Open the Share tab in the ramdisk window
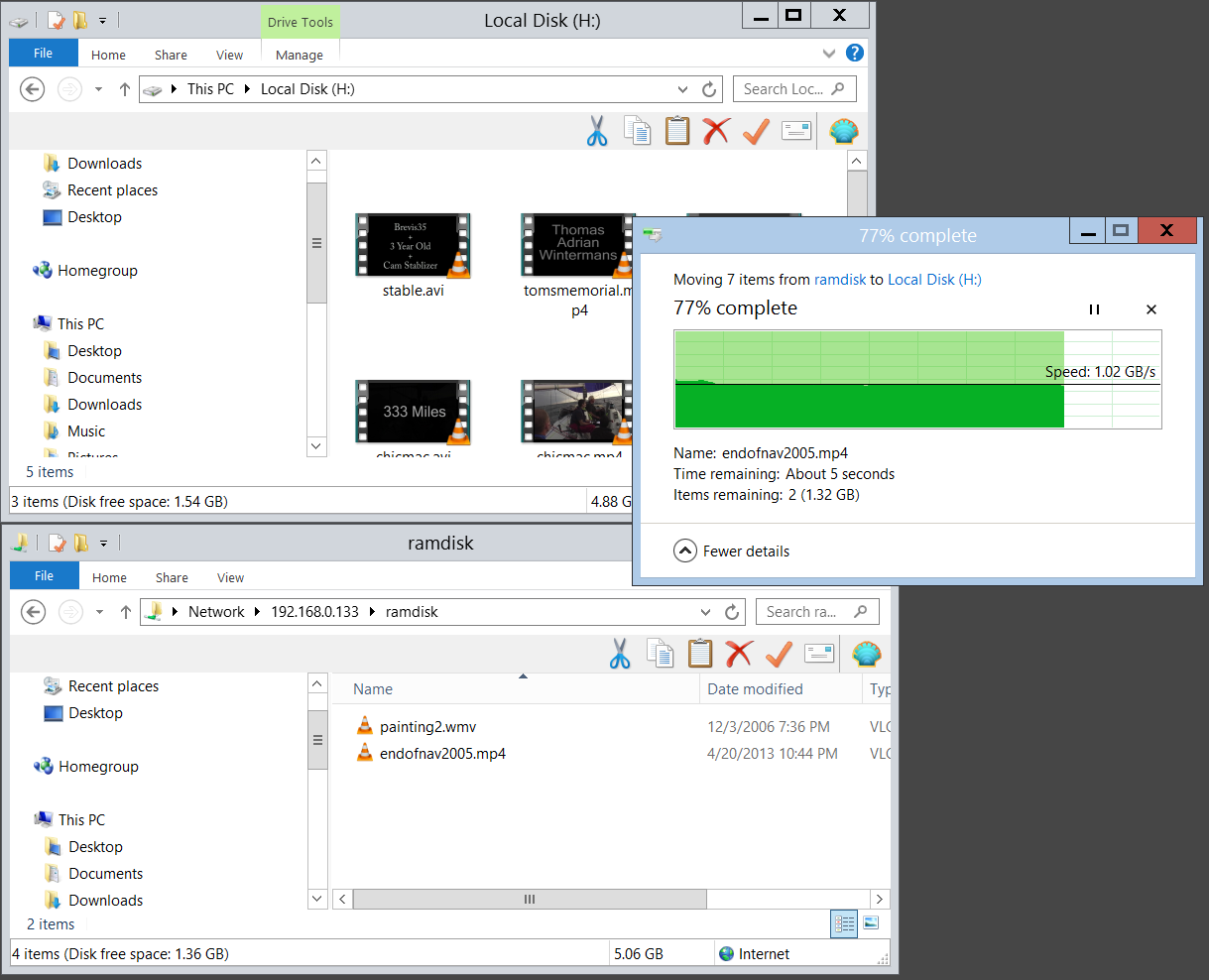This screenshot has height=980, width=1209. click(x=171, y=576)
